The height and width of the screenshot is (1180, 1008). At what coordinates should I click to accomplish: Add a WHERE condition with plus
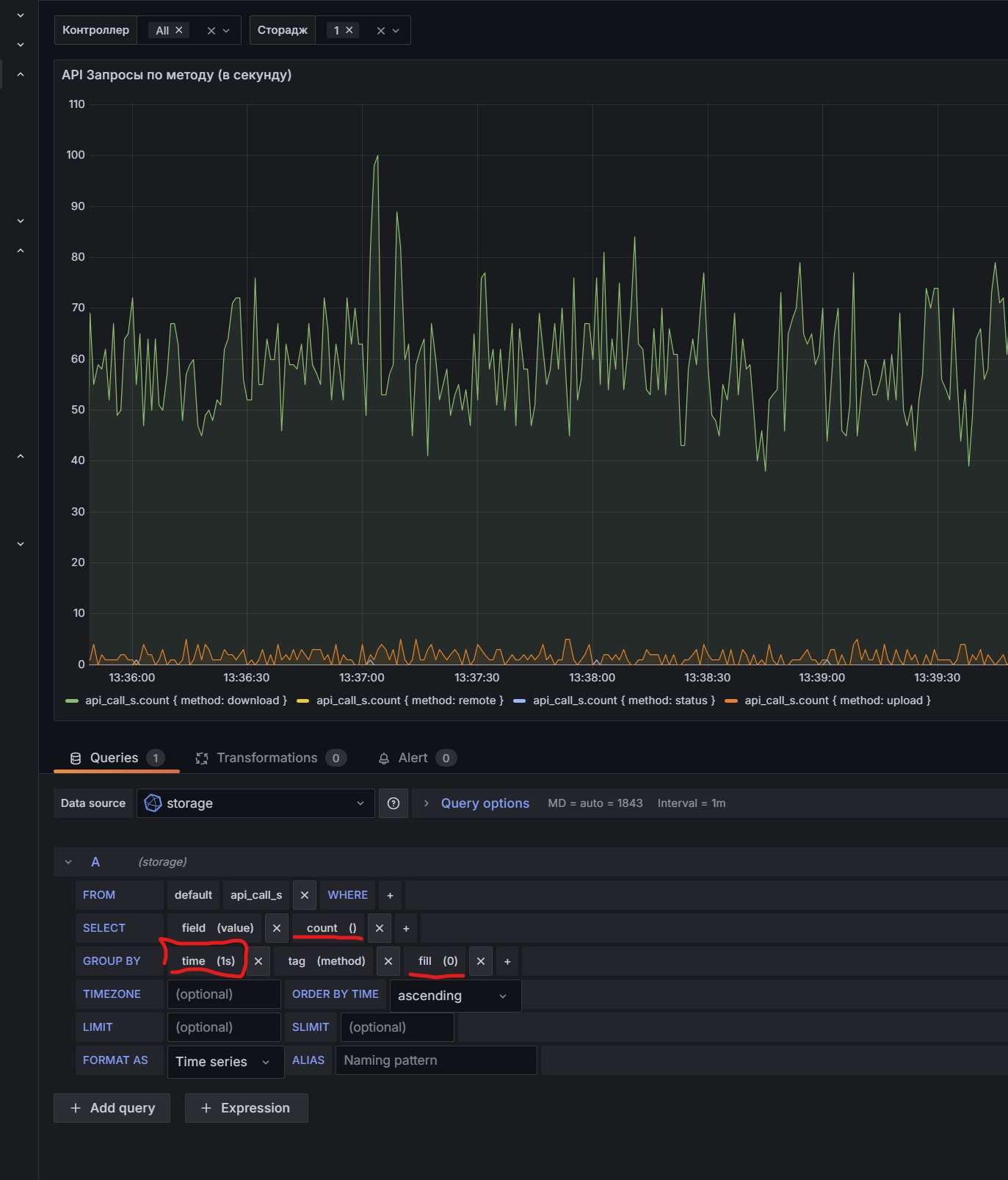390,895
